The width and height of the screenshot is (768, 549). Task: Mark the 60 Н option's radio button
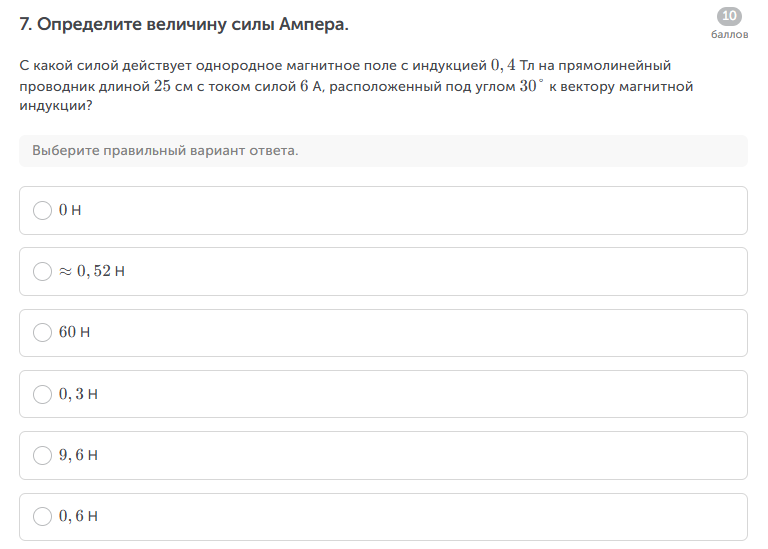pos(42,332)
